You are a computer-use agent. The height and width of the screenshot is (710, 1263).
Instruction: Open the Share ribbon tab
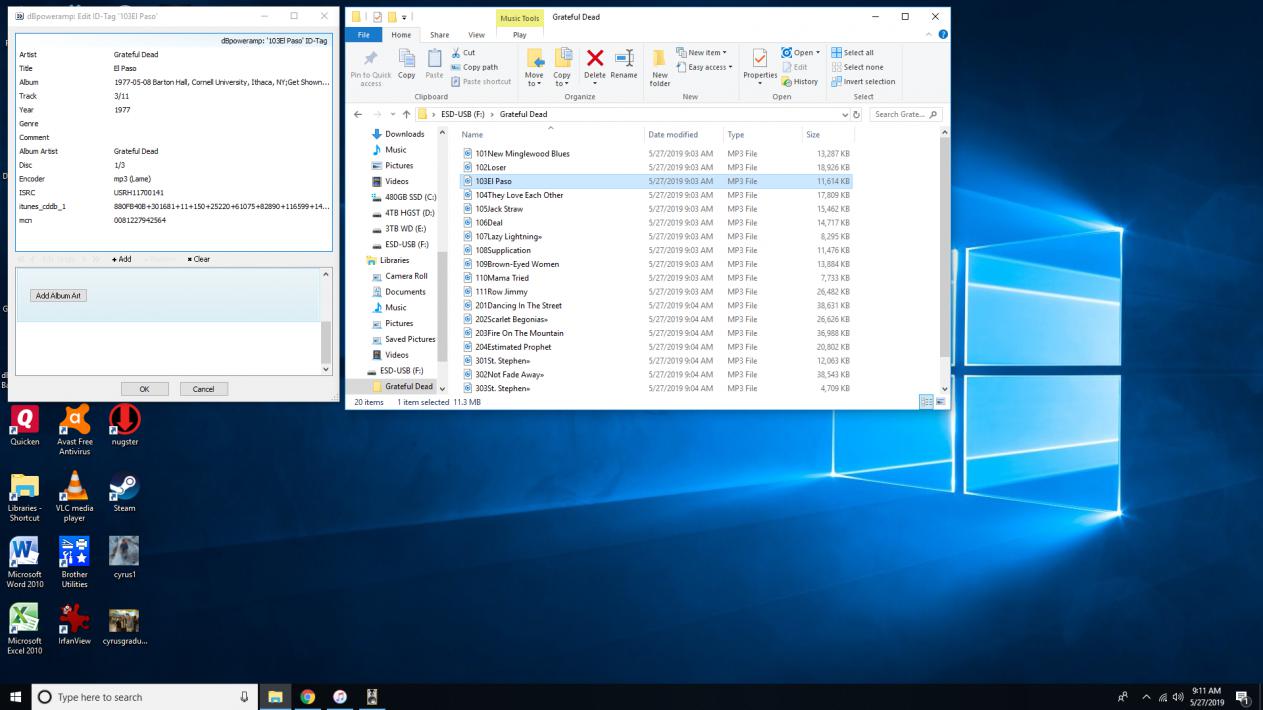pyautogui.click(x=441, y=35)
